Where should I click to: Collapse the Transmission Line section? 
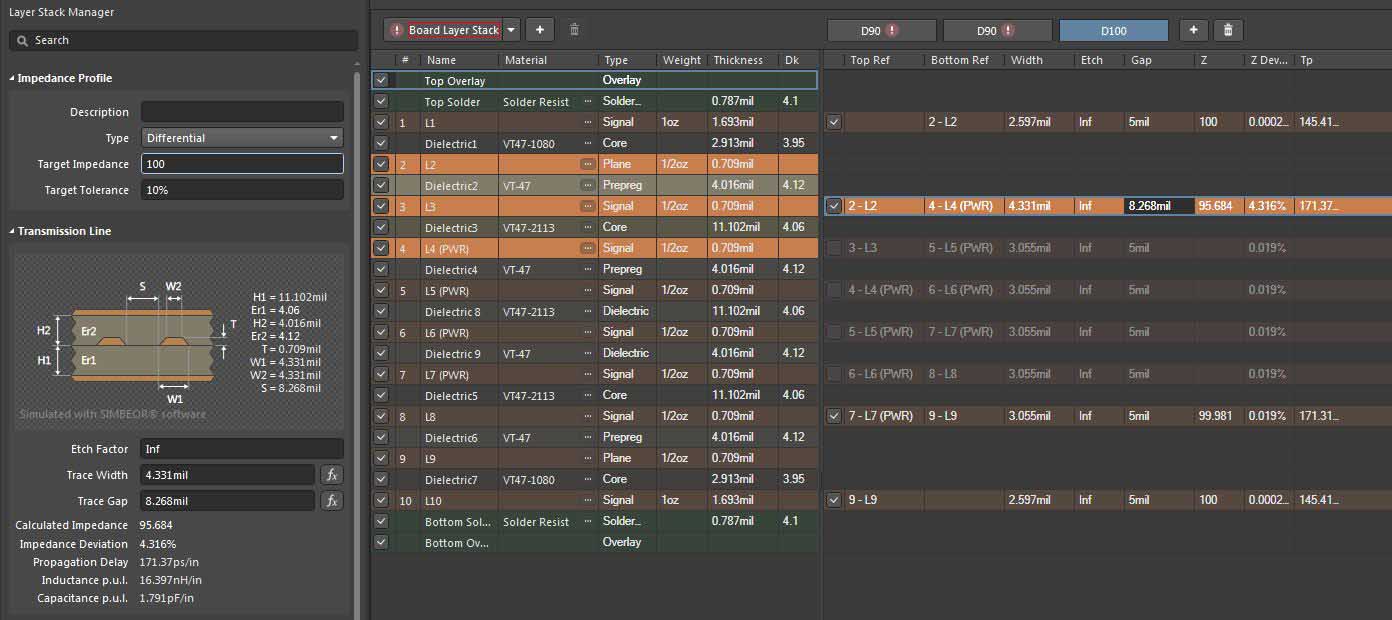12,231
